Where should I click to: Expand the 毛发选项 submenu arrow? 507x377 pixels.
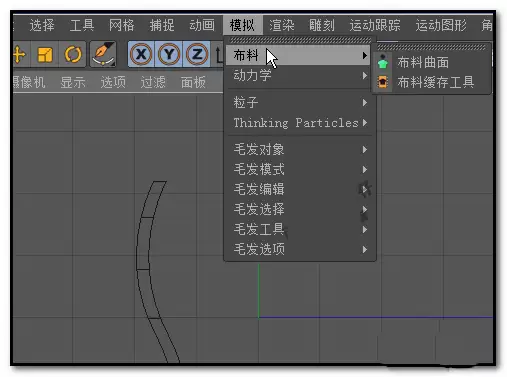[x=365, y=250]
